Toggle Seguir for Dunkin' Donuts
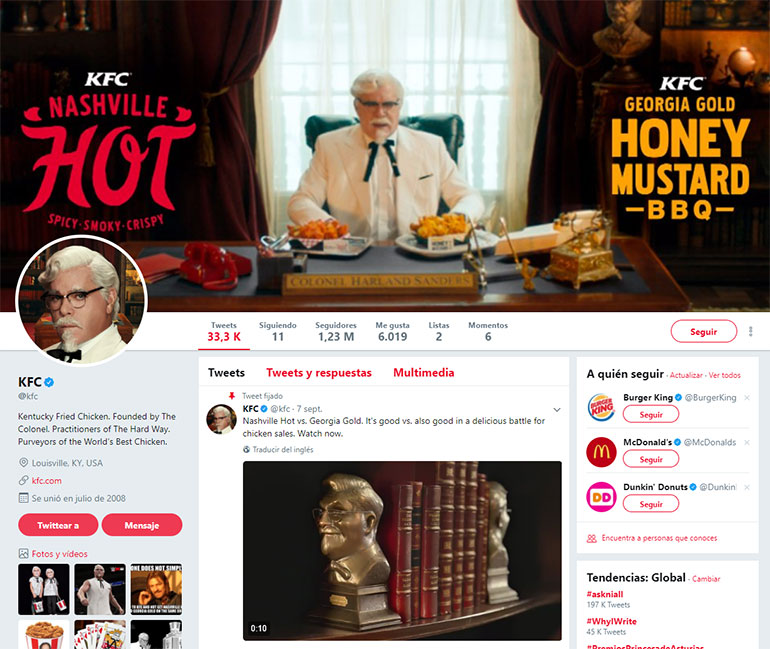This screenshot has width=770, height=649. [651, 504]
